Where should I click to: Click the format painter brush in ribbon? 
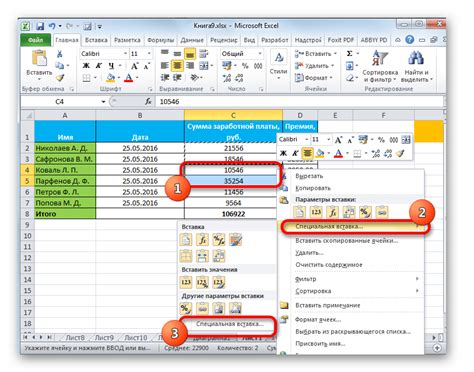pos(60,78)
